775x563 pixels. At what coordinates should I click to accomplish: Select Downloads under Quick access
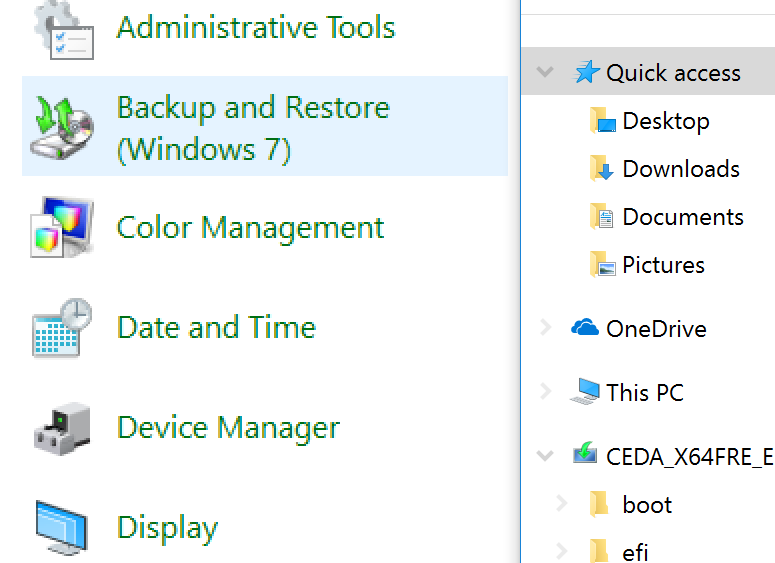pyautogui.click(x=681, y=169)
